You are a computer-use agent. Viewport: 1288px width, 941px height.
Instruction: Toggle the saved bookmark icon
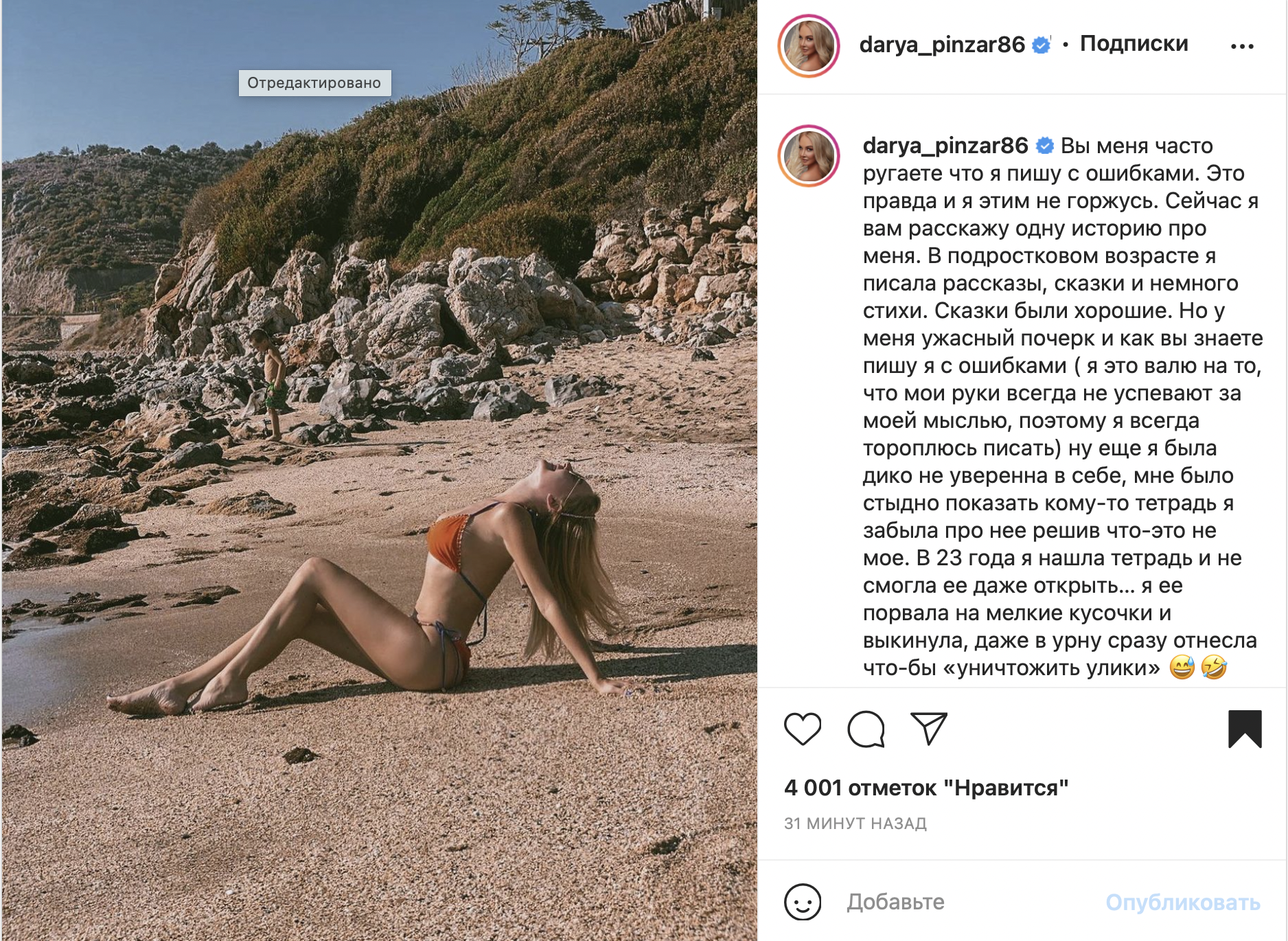click(x=1244, y=729)
